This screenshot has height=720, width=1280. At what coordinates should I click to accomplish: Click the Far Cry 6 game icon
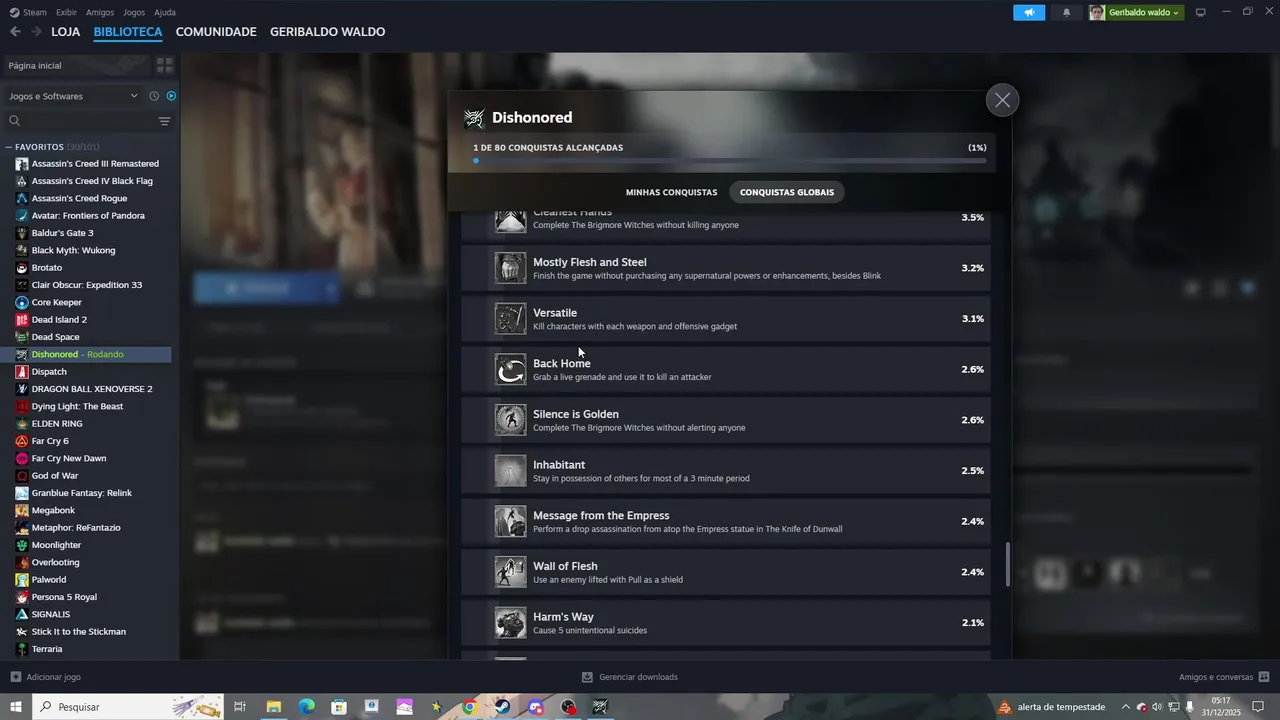pos(22,441)
